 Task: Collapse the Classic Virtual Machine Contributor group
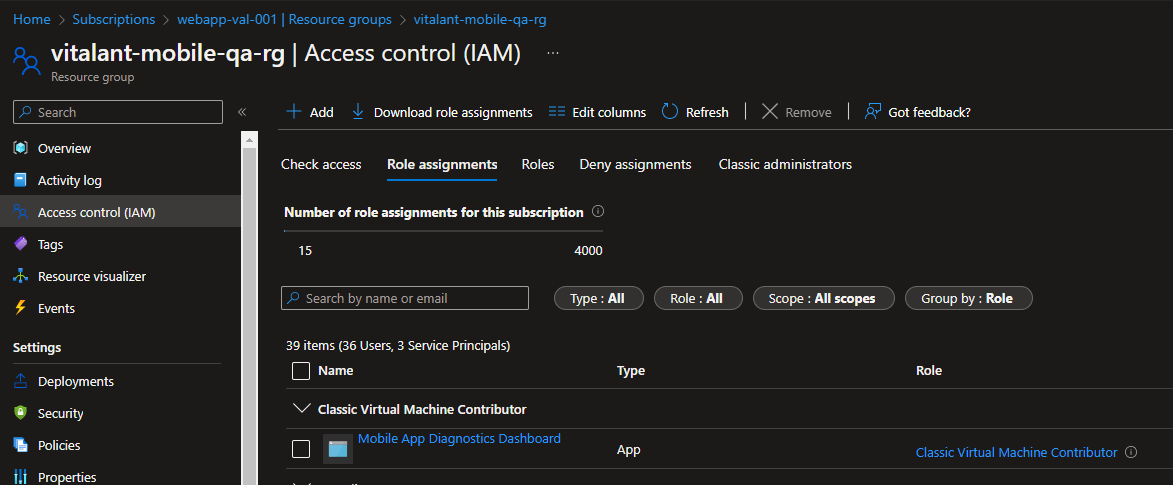point(302,409)
